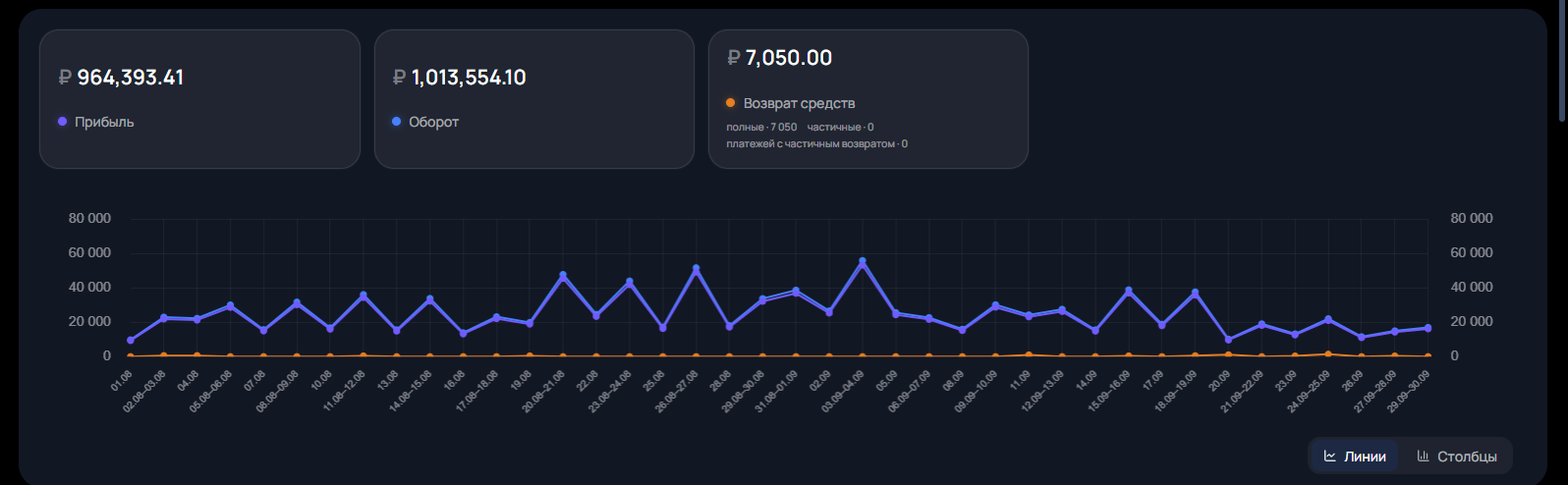The height and width of the screenshot is (485, 1568).
Task: Click the x-axis date label 27.09–28.09
Action: (x=1375, y=391)
